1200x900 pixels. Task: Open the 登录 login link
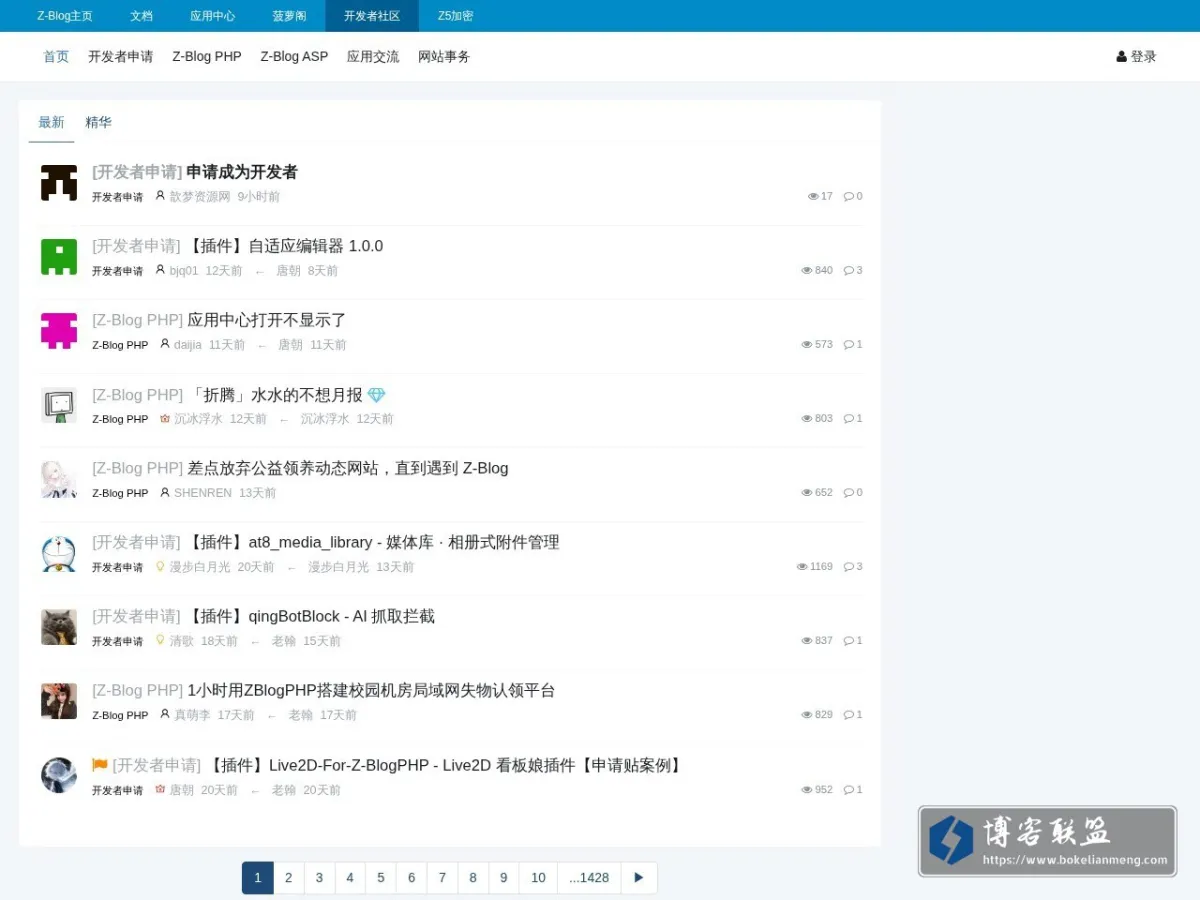1136,57
